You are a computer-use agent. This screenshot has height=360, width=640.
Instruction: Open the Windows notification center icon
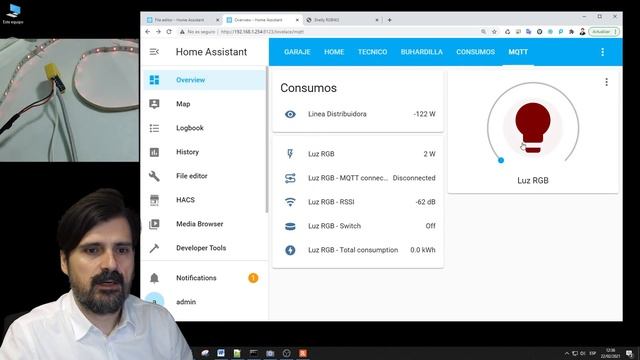click(x=629, y=353)
